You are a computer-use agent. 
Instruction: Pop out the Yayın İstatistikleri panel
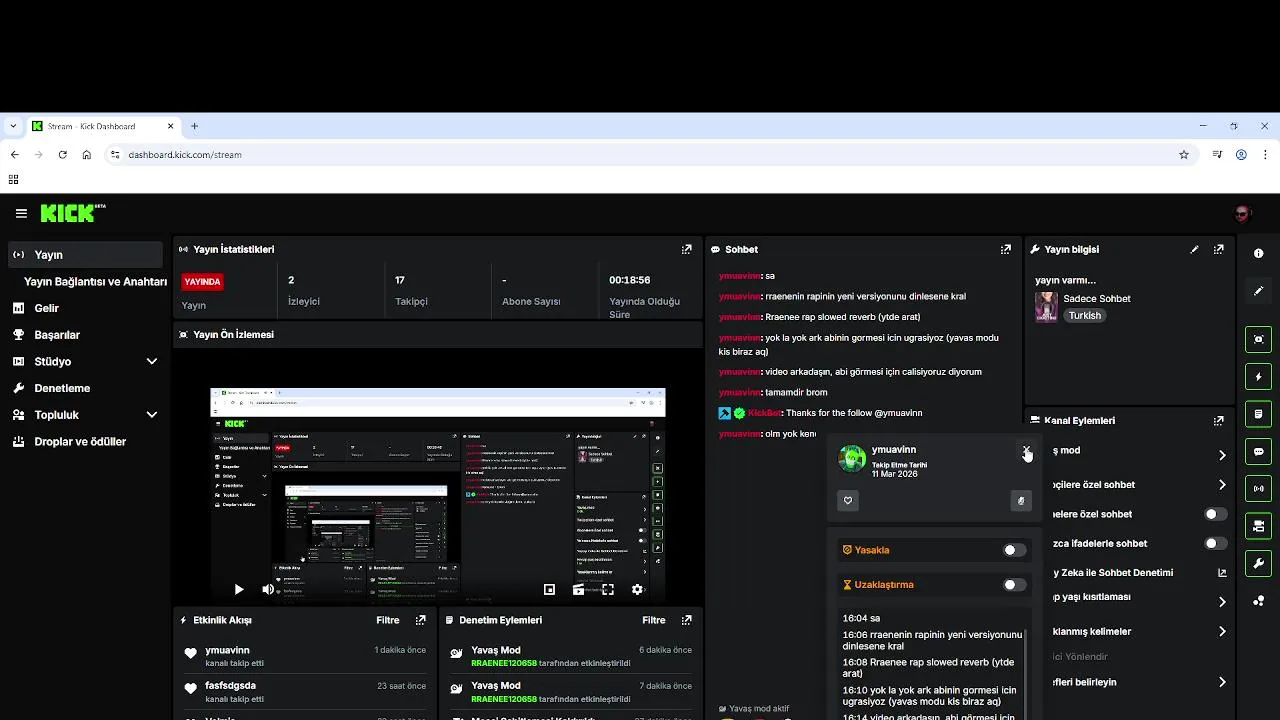point(687,249)
